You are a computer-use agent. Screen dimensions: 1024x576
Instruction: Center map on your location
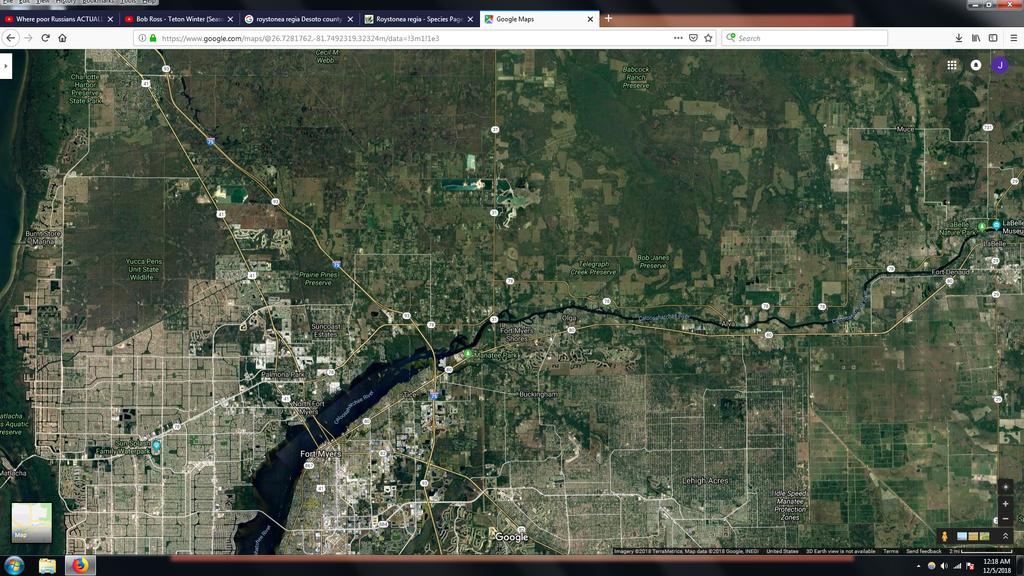point(1006,487)
